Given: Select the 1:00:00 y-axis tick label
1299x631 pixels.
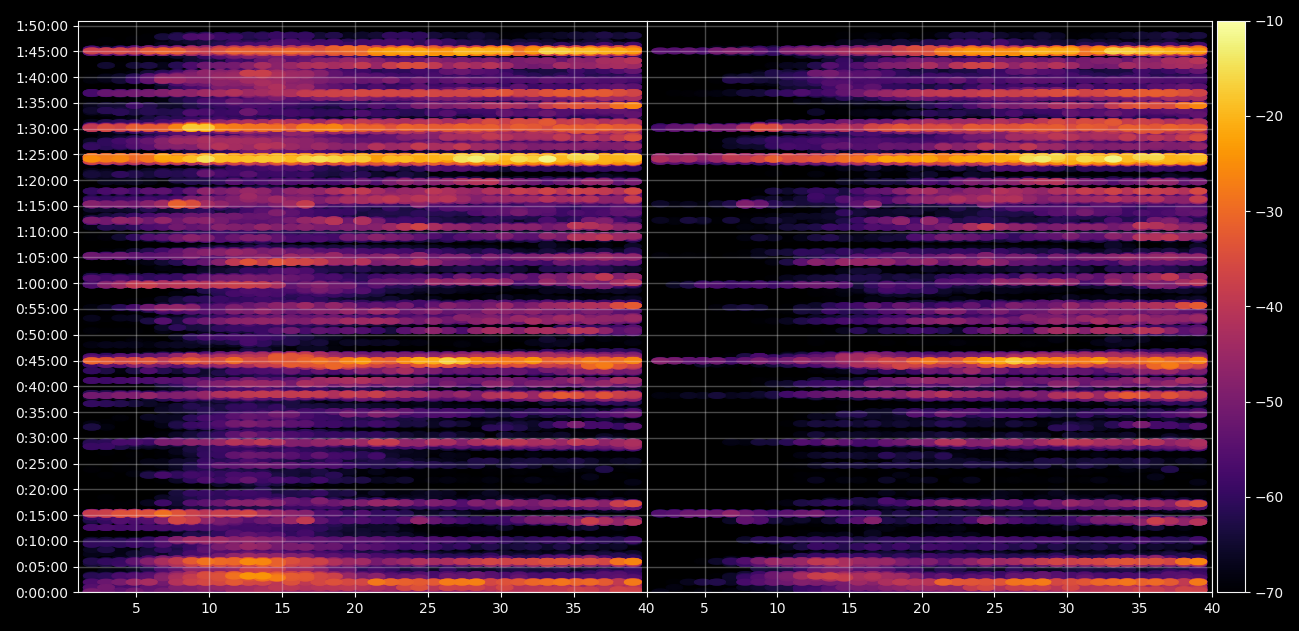Looking at the screenshot, I should tap(43, 284).
